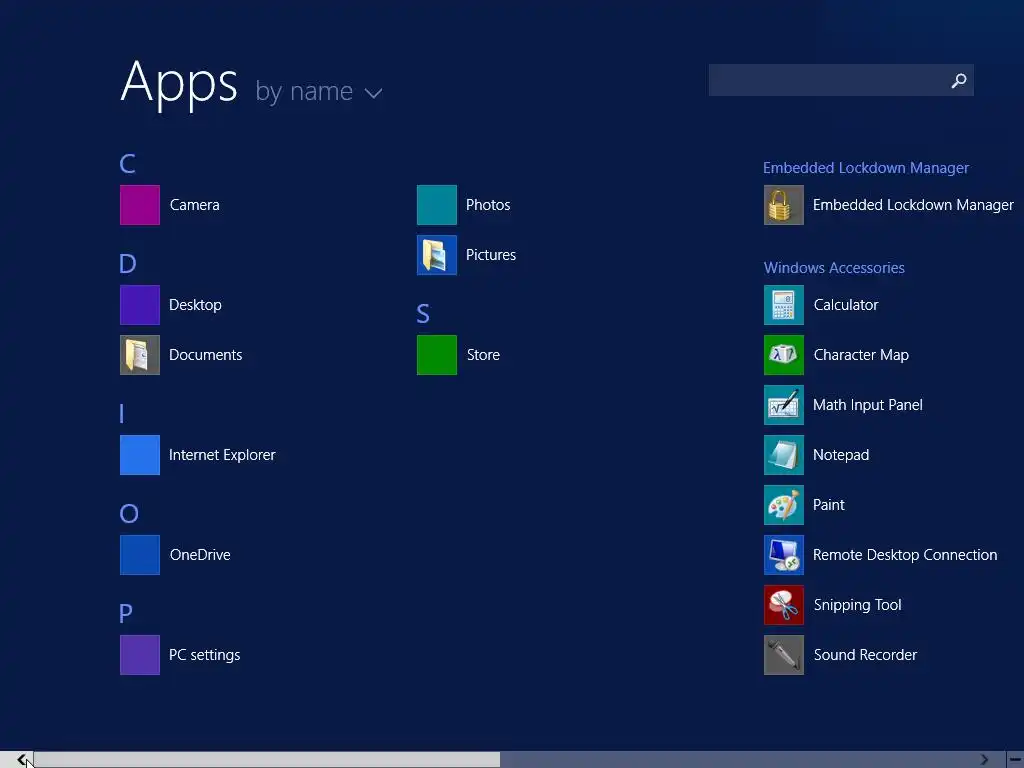Select the letter I group header

[x=122, y=413]
